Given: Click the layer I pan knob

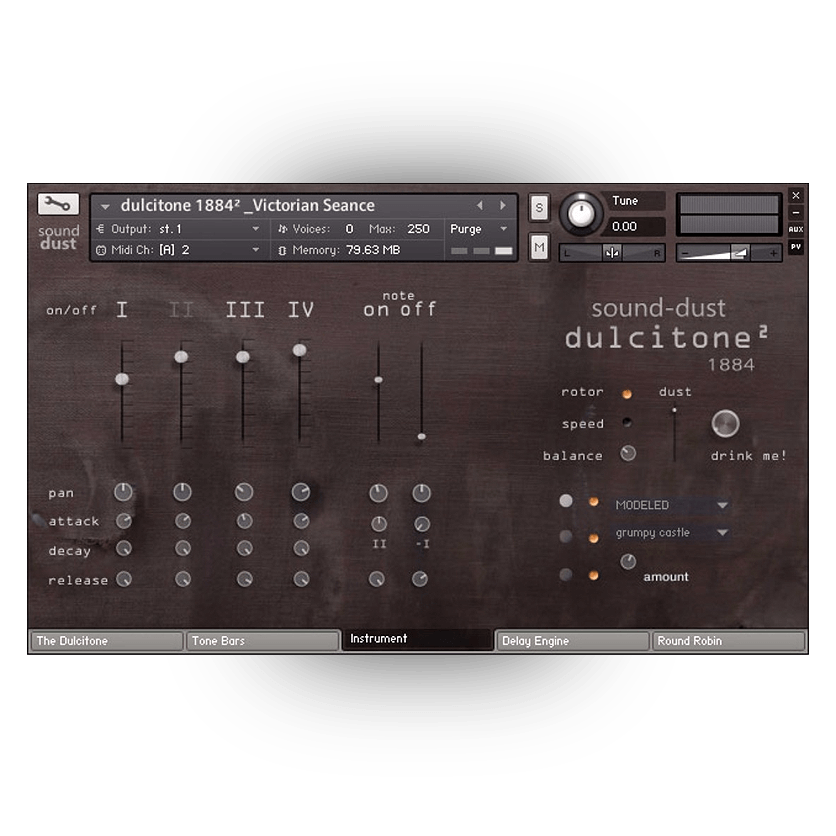Looking at the screenshot, I should point(123,492).
